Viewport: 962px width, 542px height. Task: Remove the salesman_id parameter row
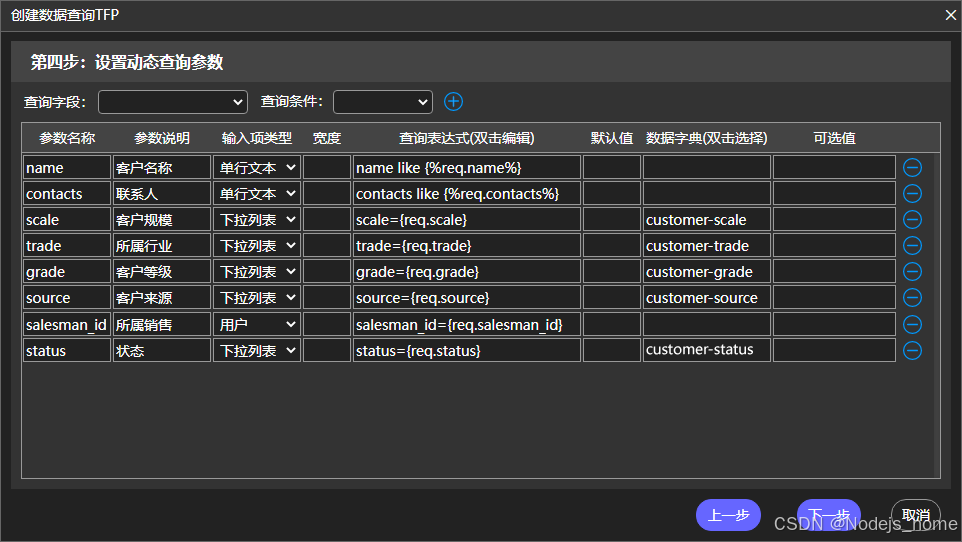tap(912, 324)
